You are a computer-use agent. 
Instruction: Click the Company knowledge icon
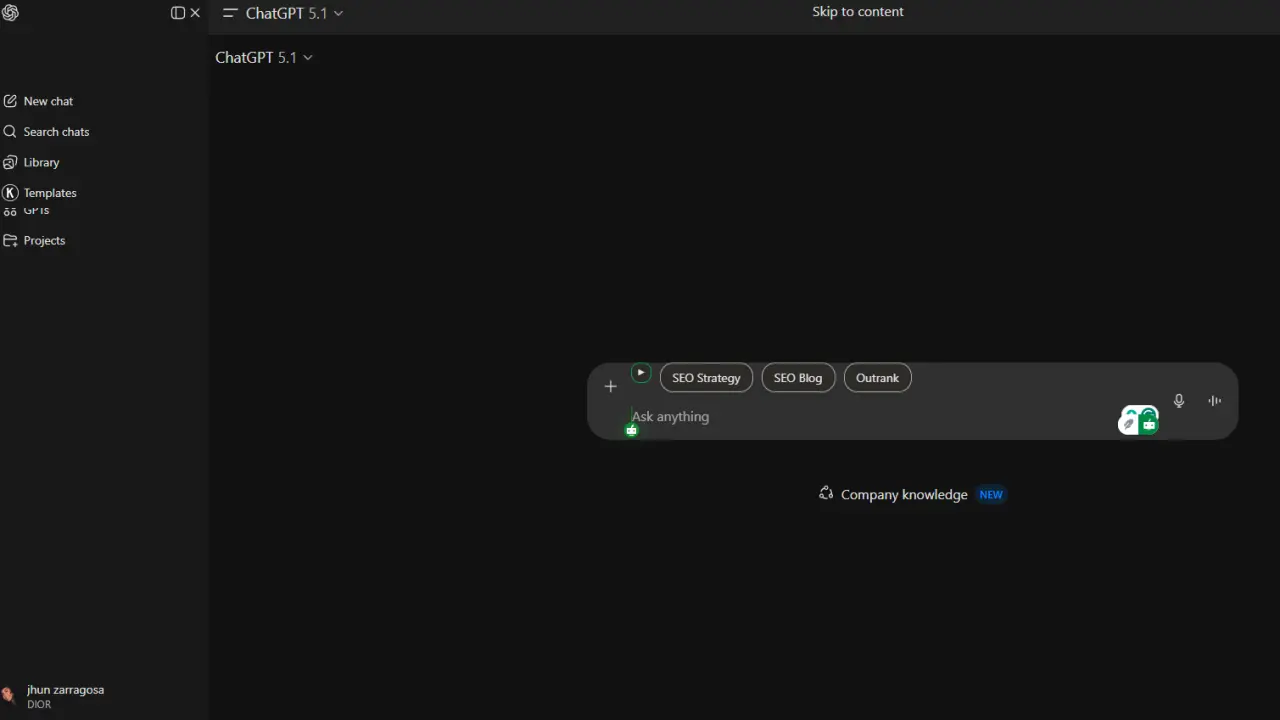(x=826, y=493)
